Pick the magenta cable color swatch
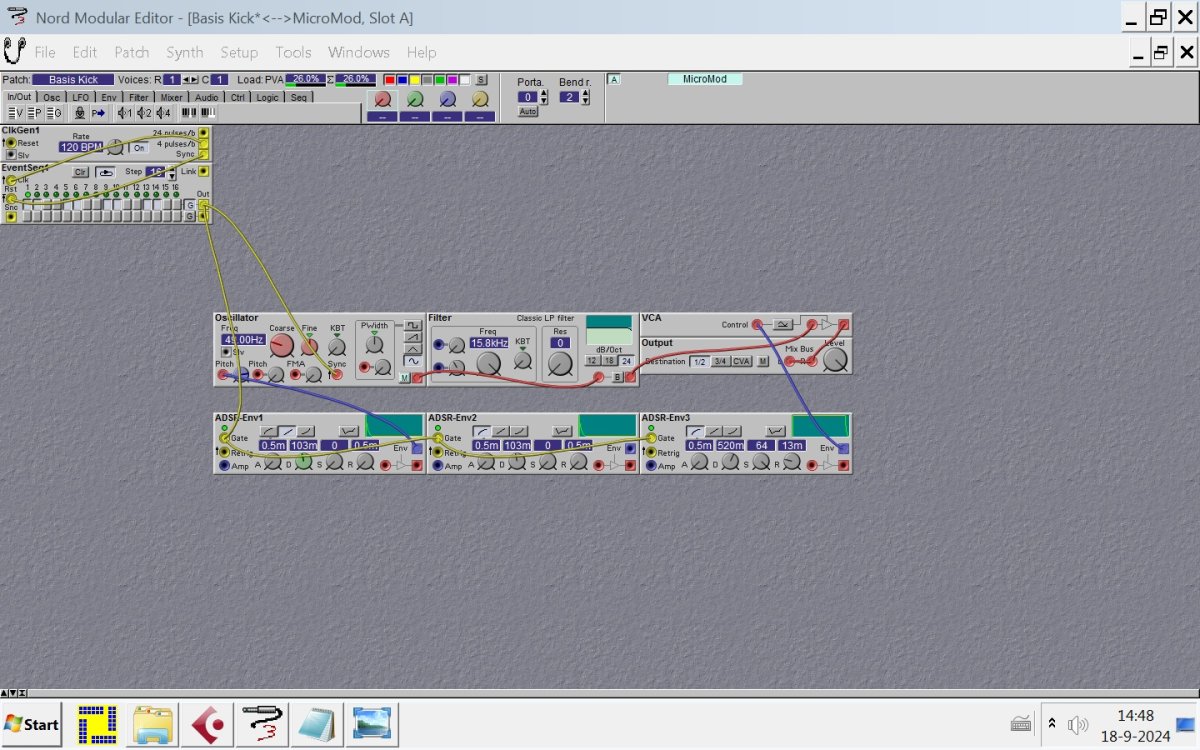Screen dimensions: 1200x750 click(451, 80)
